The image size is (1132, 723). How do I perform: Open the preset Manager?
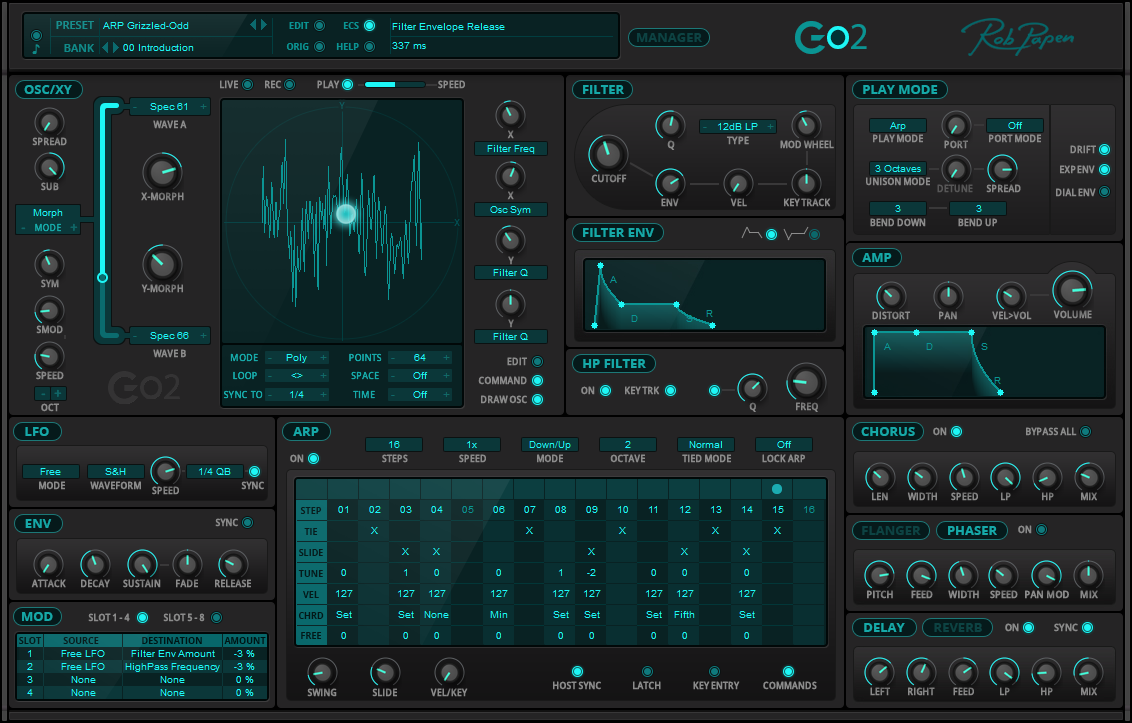tap(669, 38)
